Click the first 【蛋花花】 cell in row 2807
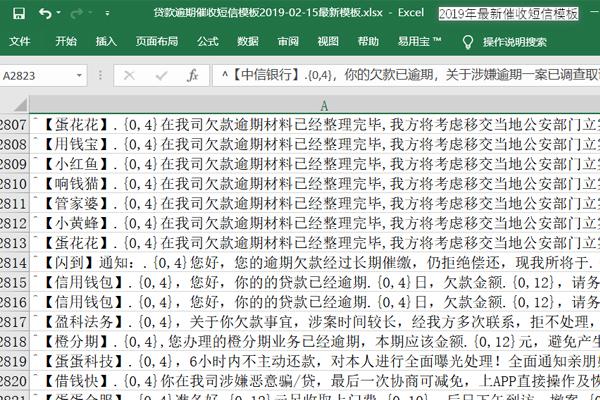The height and width of the screenshot is (400, 600). coord(315,124)
